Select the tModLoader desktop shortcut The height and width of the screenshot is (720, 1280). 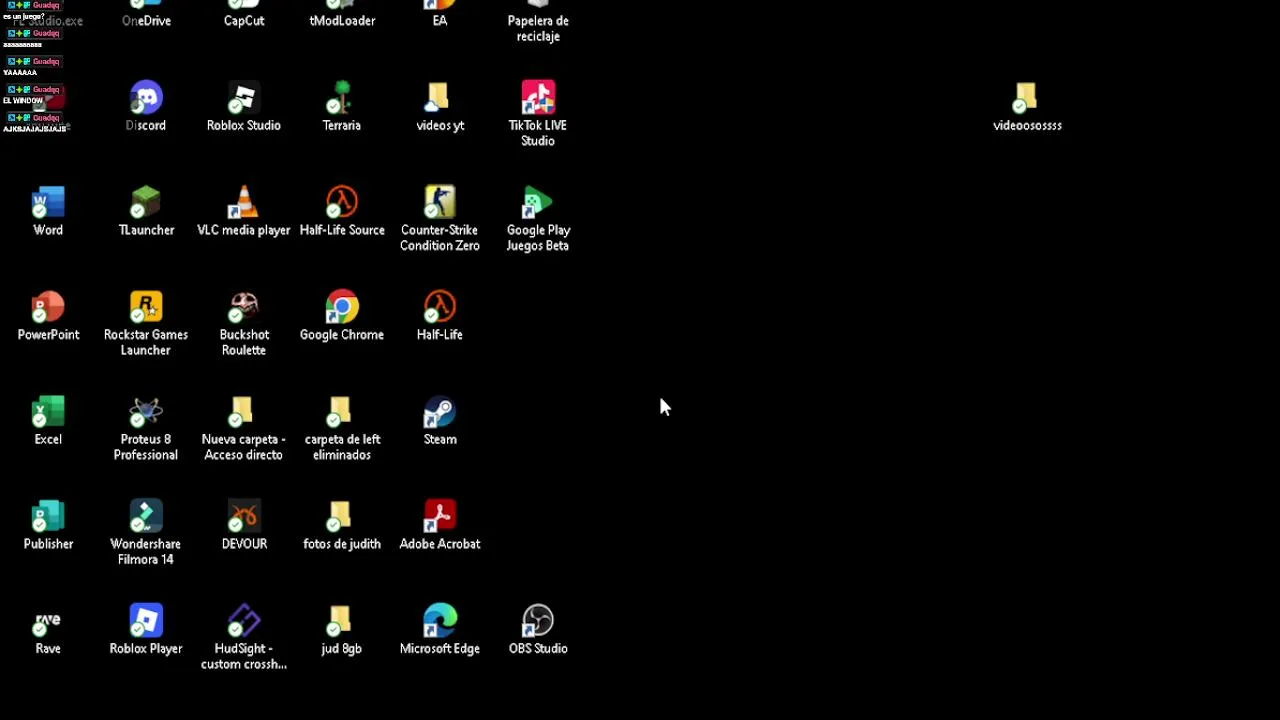click(x=342, y=14)
